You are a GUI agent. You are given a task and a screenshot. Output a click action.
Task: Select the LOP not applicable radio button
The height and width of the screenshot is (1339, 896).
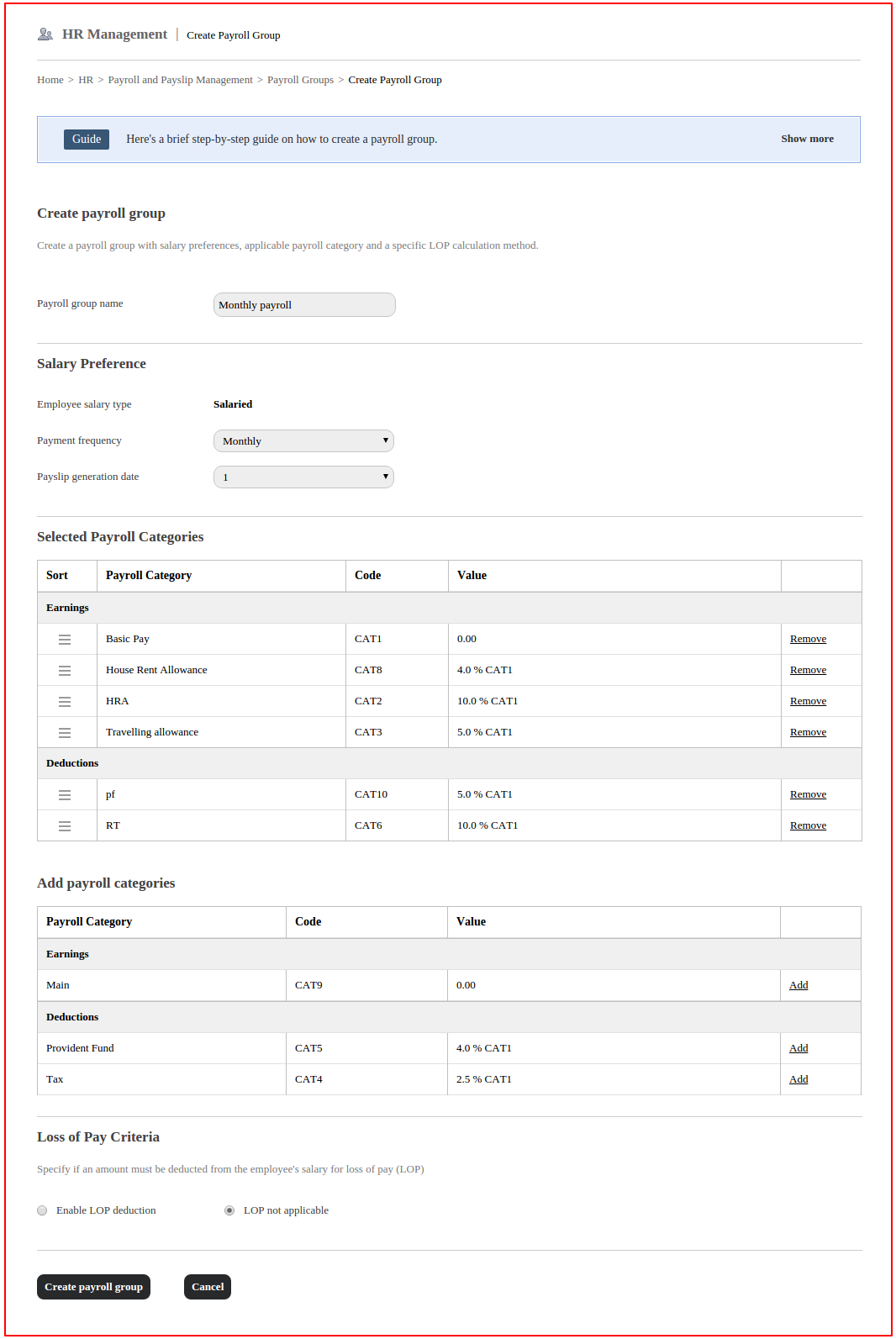click(229, 1210)
